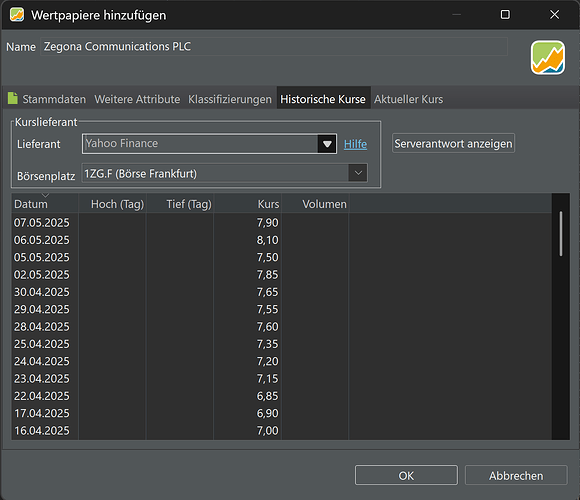Click the price table vertical scrollbar
The image size is (580, 500).
tap(561, 234)
